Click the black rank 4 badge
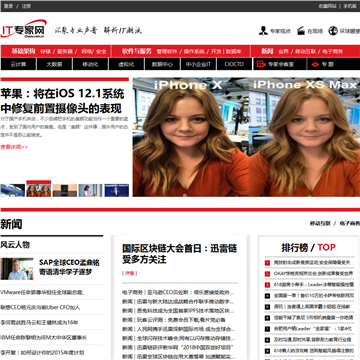The width and height of the screenshot is (360, 360). (x=267, y=296)
